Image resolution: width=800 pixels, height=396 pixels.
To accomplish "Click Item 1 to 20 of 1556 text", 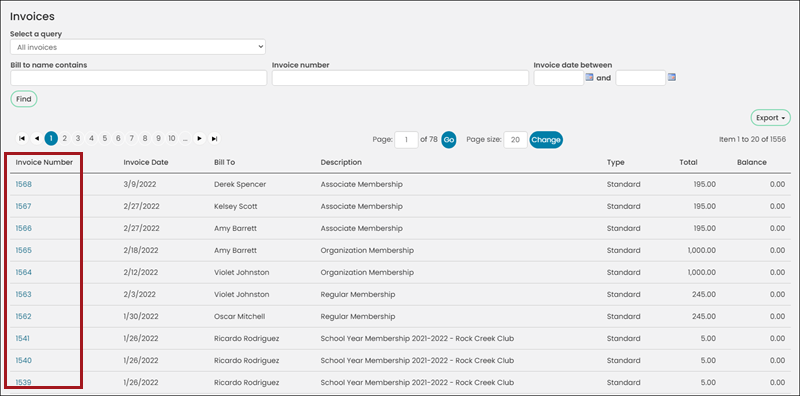I will [x=752, y=139].
